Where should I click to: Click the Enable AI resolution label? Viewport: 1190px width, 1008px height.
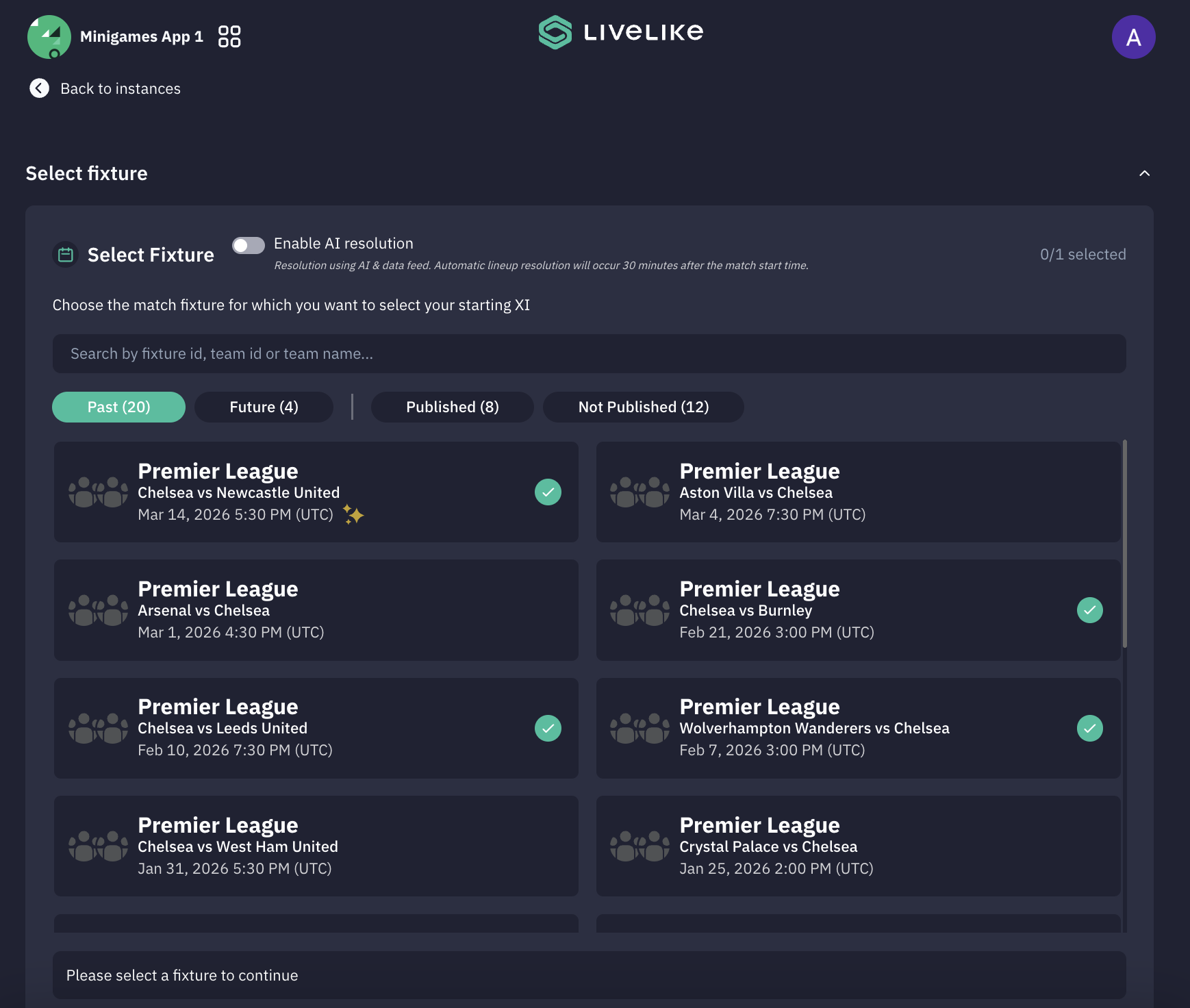click(x=344, y=243)
